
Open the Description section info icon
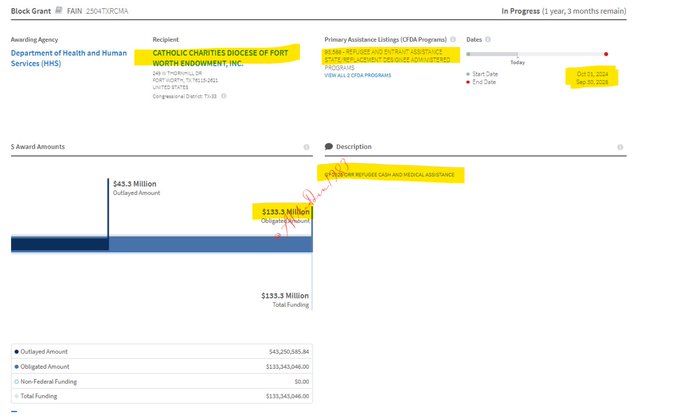[622, 147]
